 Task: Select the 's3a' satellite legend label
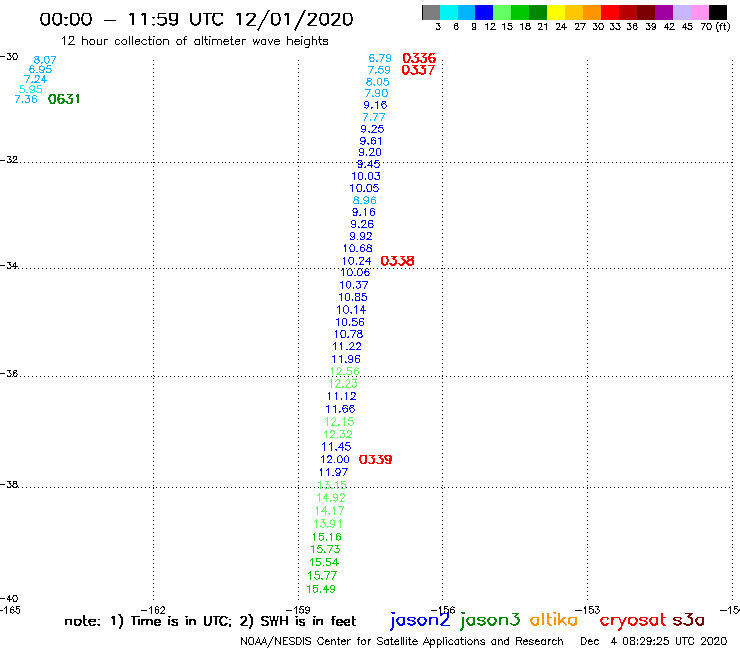tap(688, 620)
